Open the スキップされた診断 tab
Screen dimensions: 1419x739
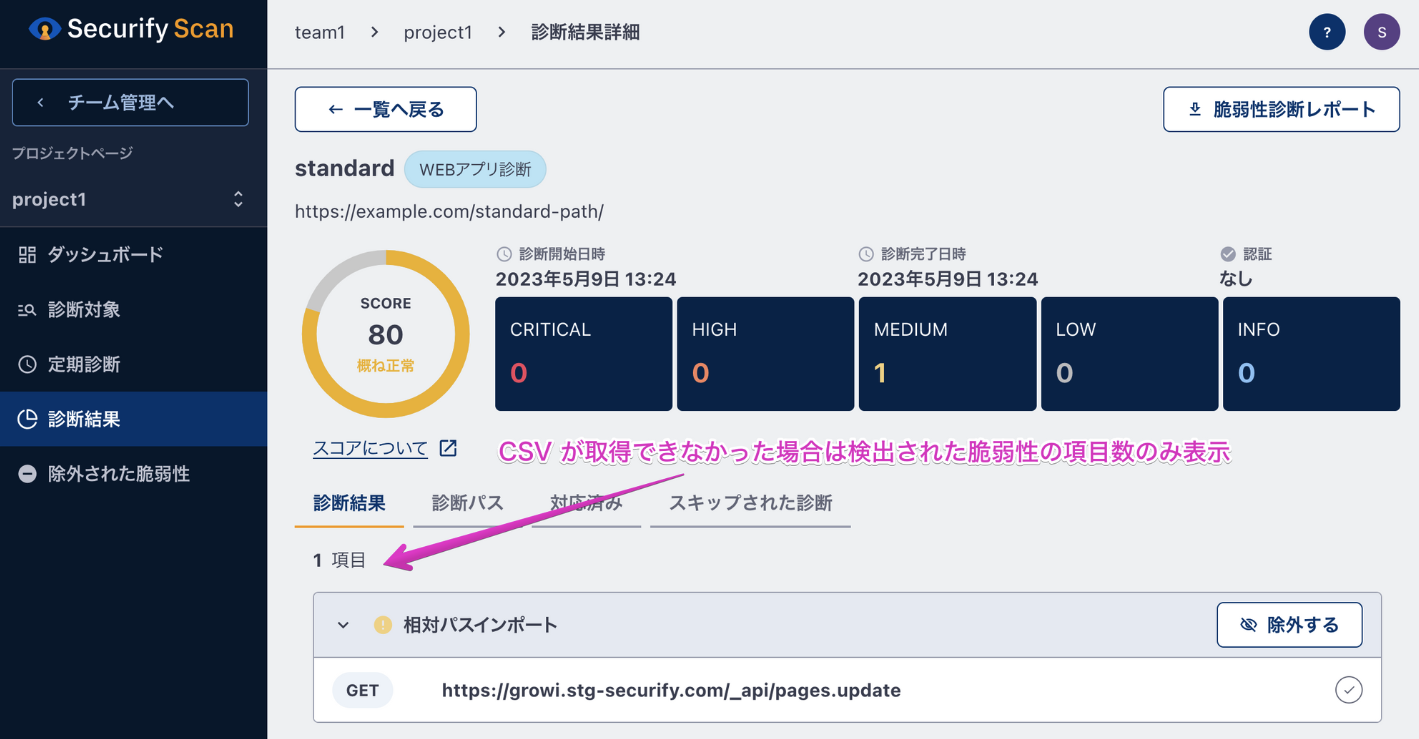click(x=750, y=505)
